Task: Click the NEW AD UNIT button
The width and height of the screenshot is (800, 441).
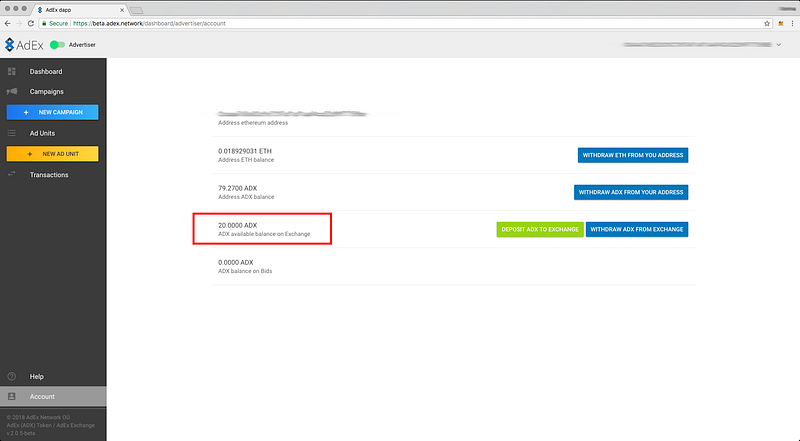Action: coord(53,154)
